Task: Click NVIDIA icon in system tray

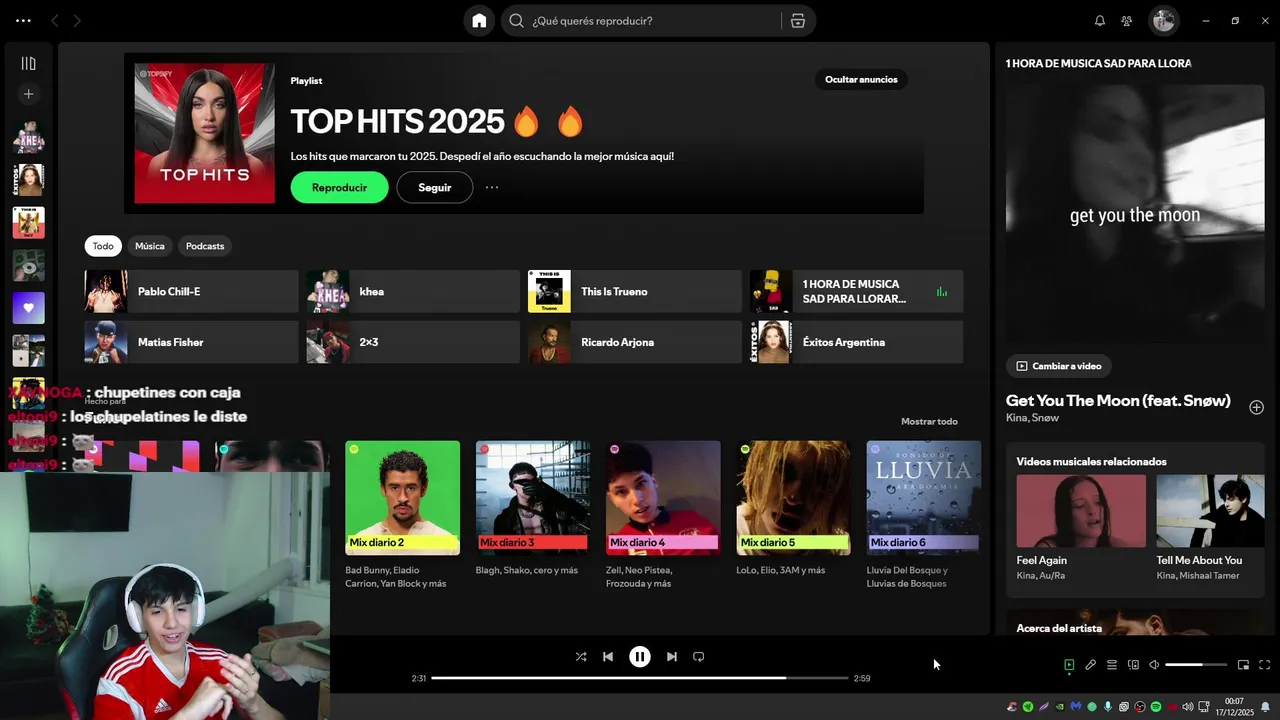Action: [1060, 707]
